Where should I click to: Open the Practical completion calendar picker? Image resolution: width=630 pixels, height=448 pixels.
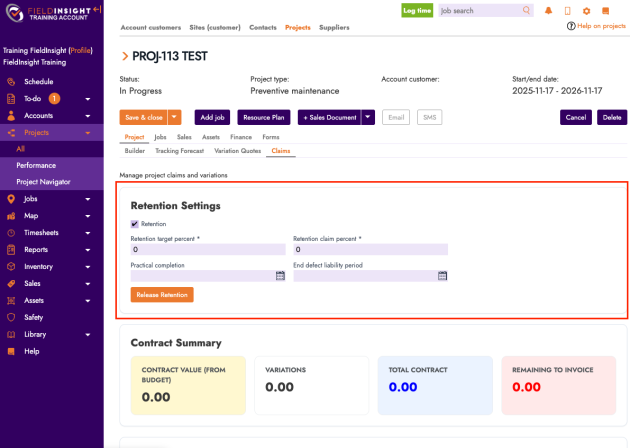[280, 276]
